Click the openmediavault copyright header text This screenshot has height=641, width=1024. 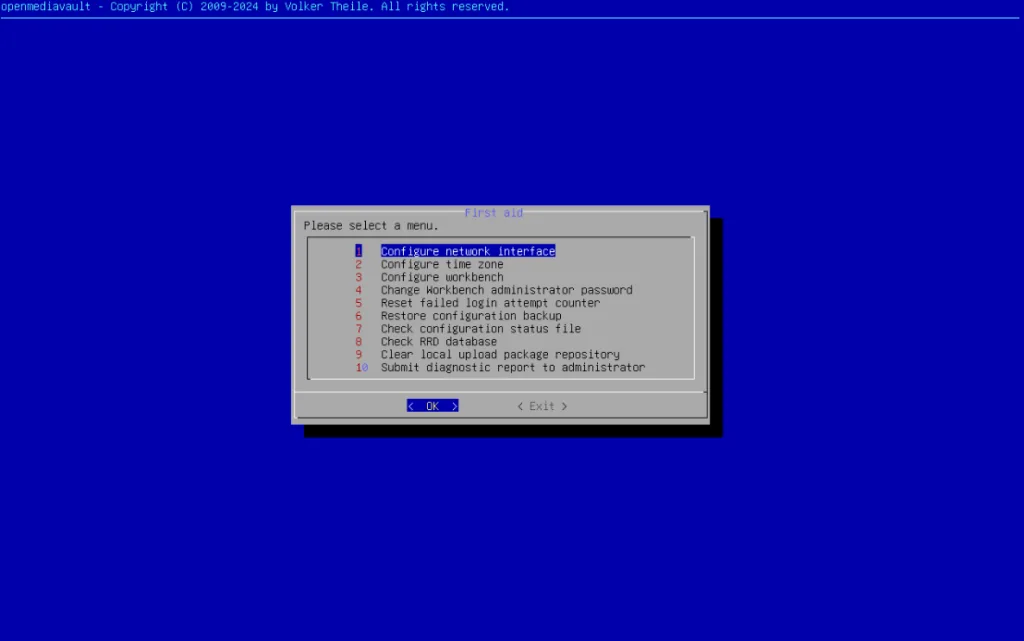(x=255, y=7)
